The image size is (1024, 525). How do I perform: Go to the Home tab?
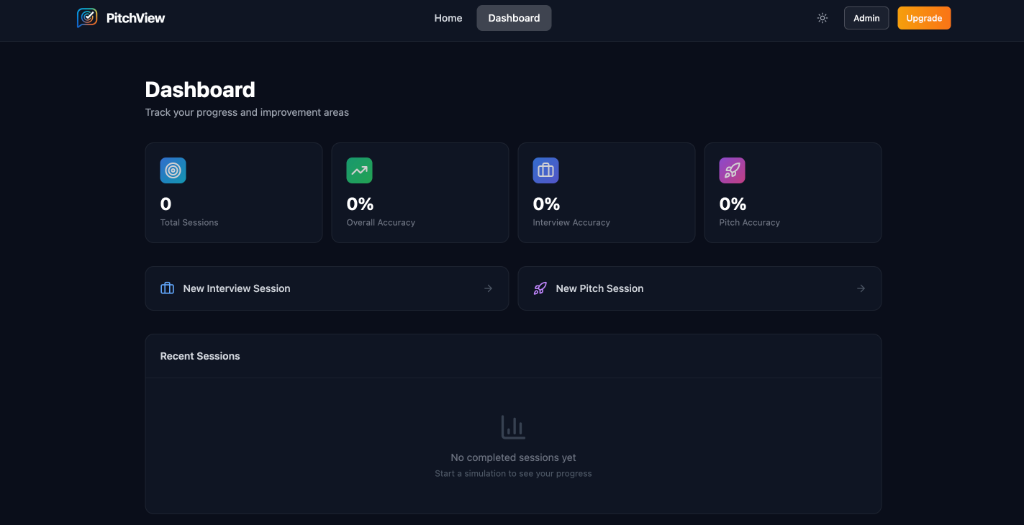click(x=448, y=18)
